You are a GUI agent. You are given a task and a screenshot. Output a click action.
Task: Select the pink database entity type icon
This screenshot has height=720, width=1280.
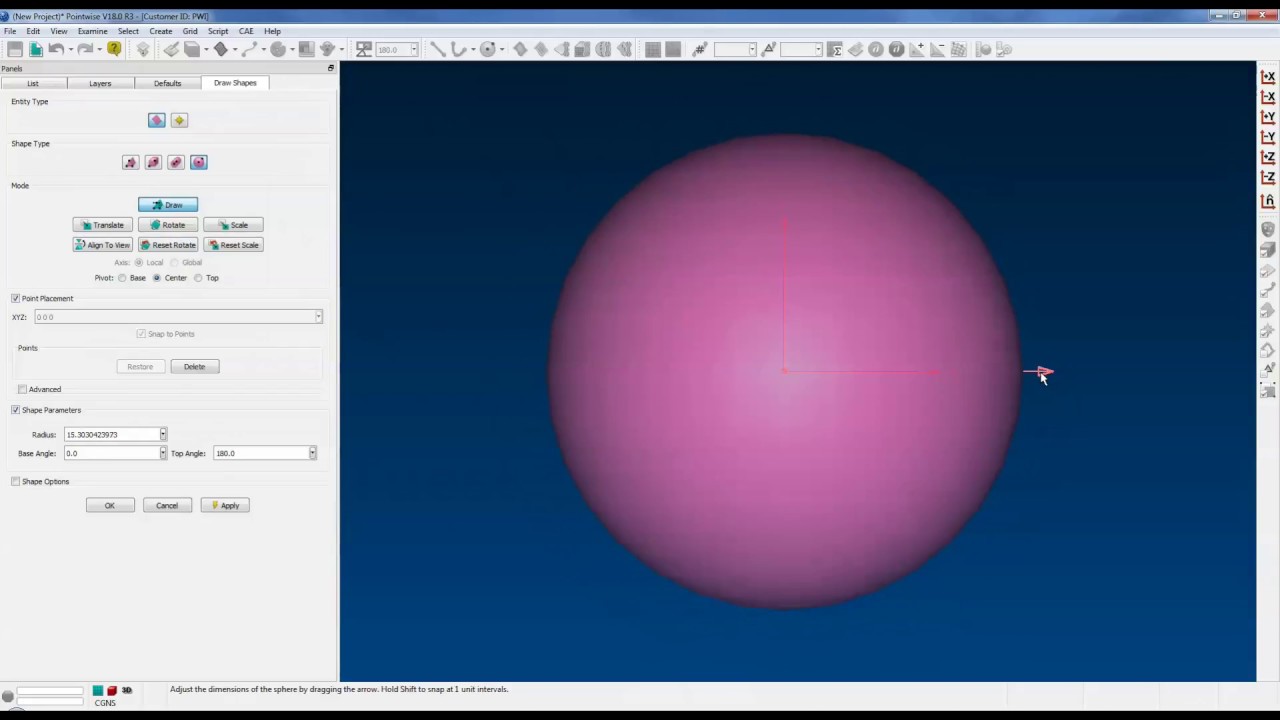156,120
